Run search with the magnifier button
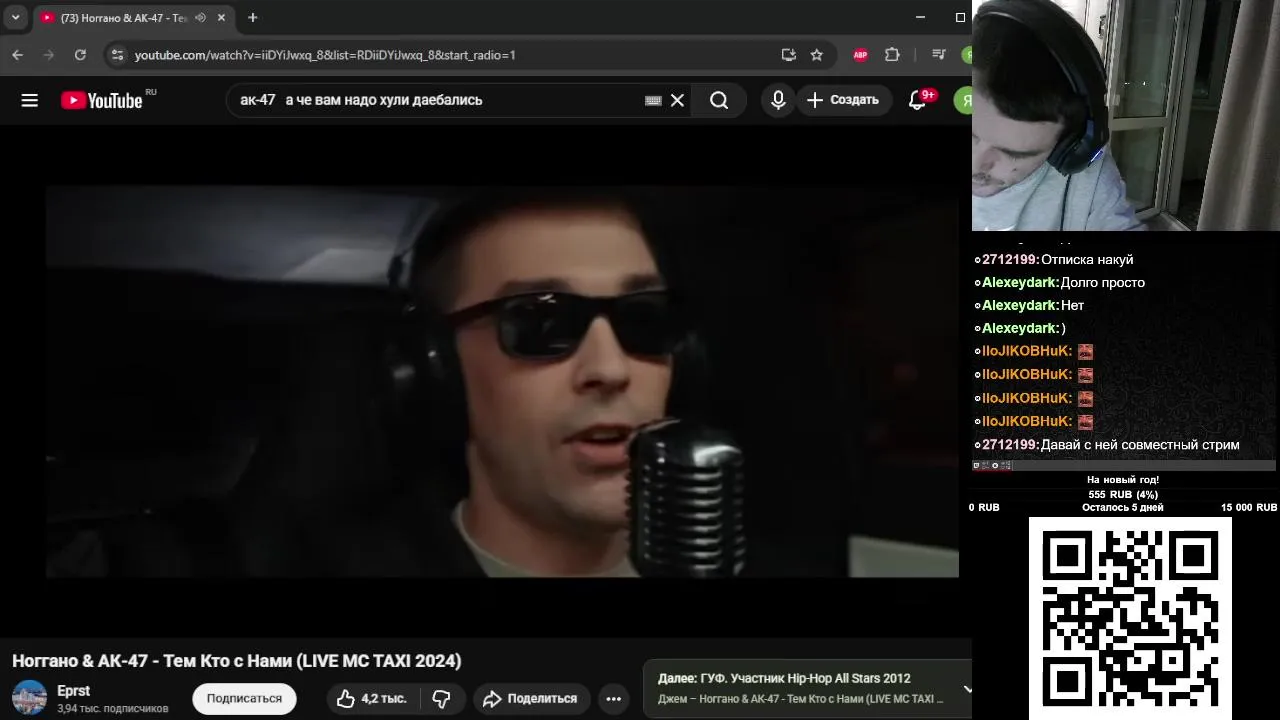 (719, 100)
